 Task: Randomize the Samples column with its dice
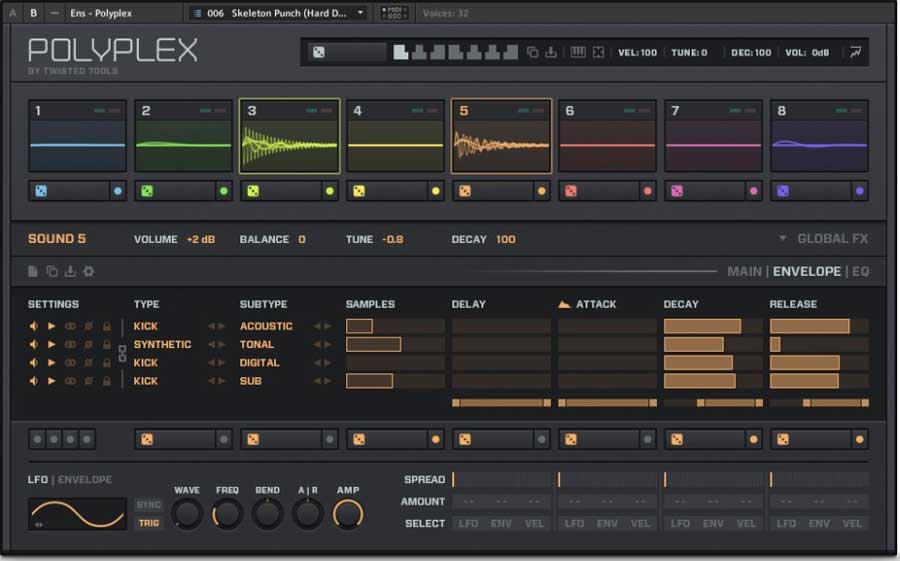[x=359, y=439]
